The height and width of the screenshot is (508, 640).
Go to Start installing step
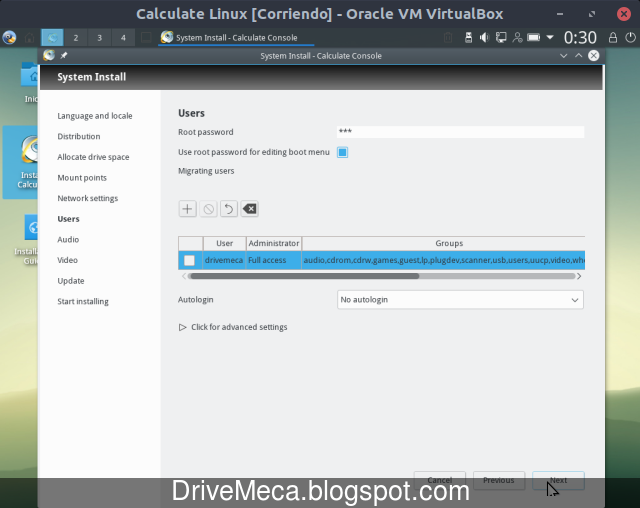[83, 302]
